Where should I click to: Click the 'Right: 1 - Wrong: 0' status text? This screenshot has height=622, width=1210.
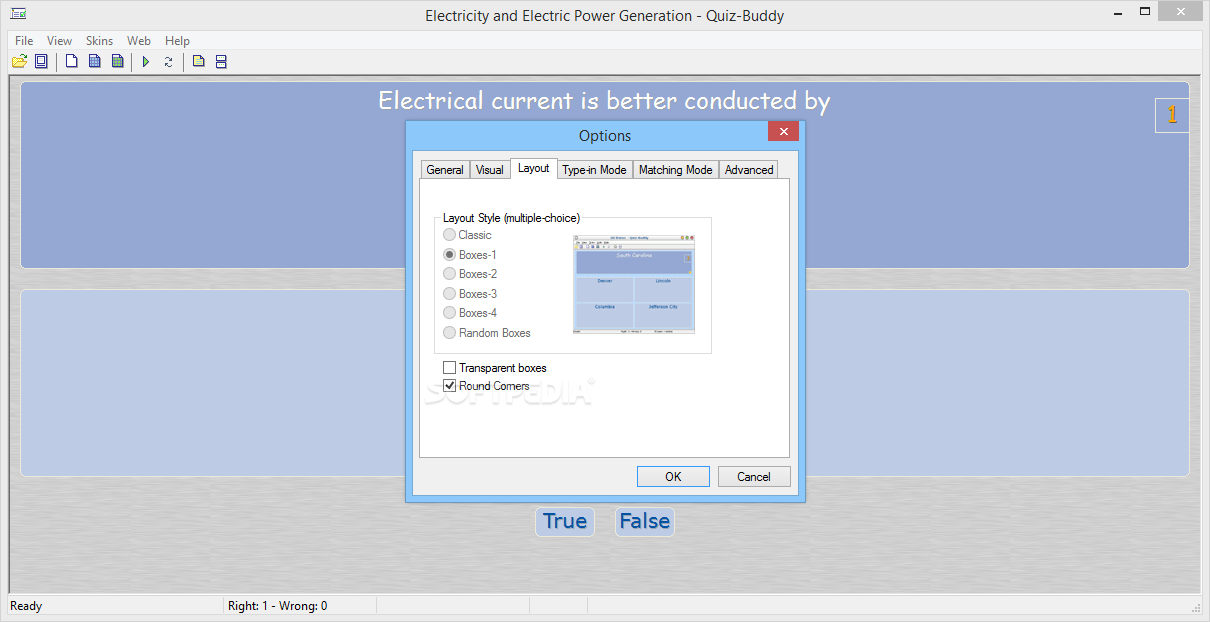pyautogui.click(x=277, y=606)
